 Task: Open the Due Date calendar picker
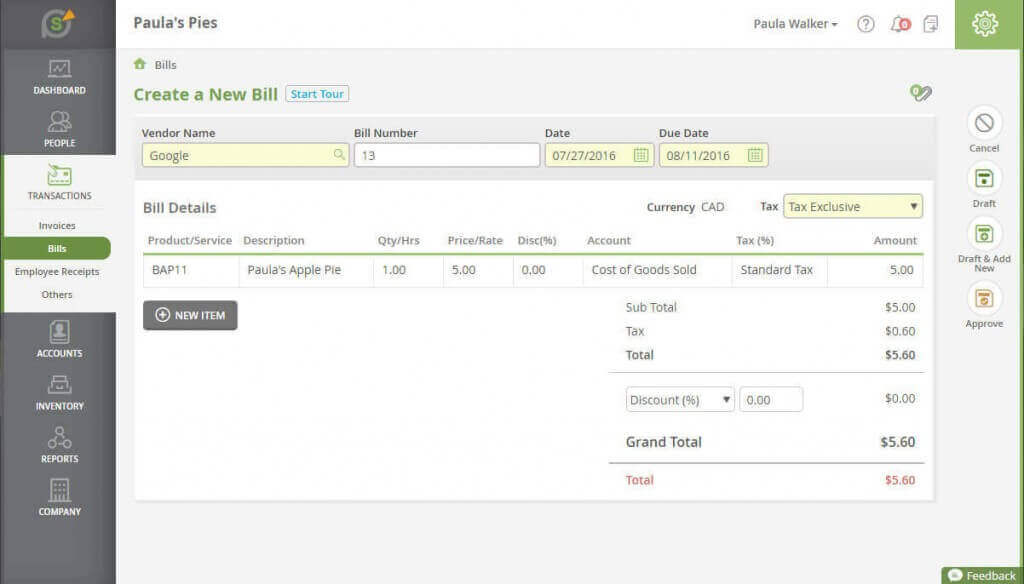tap(757, 155)
